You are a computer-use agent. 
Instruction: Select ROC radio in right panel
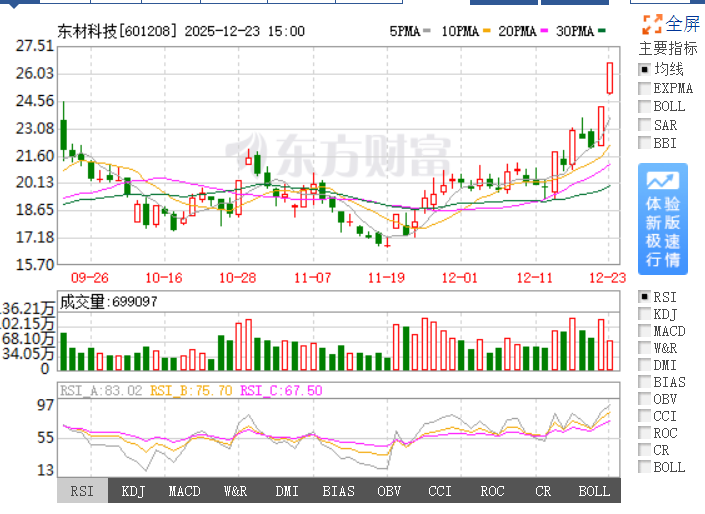point(644,433)
